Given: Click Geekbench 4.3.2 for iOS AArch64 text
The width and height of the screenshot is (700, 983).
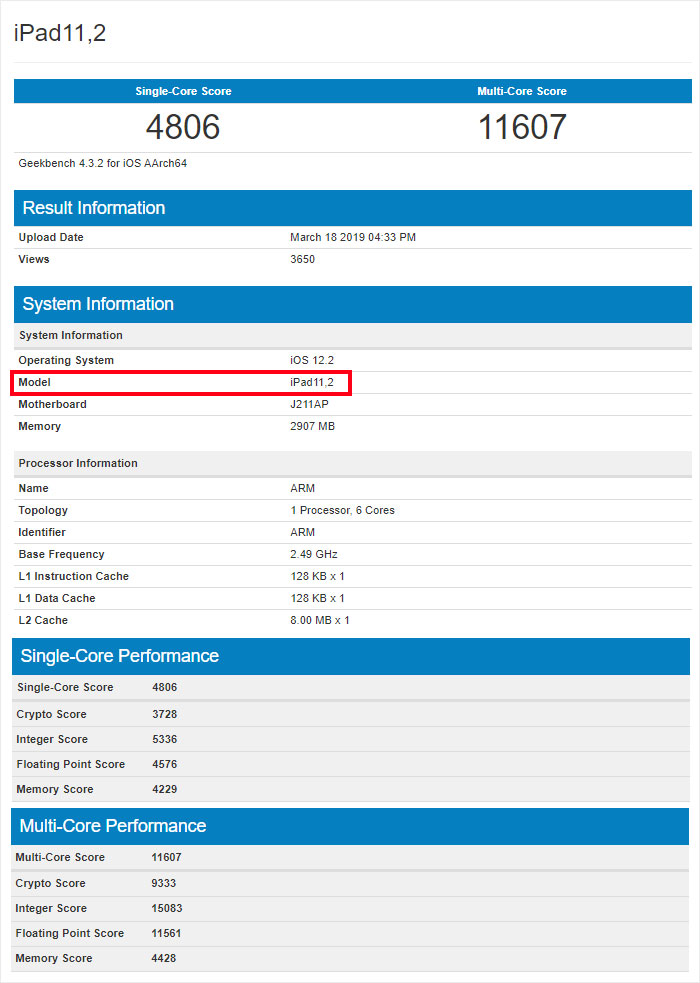Looking at the screenshot, I should click(x=103, y=163).
